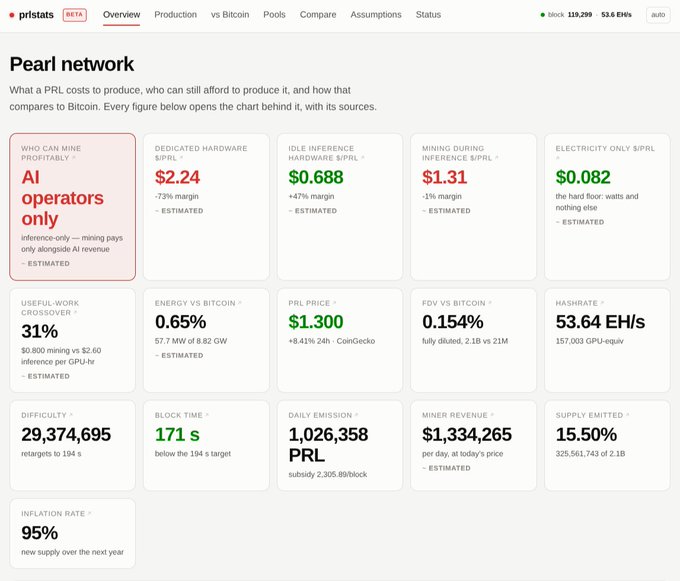This screenshot has height=581, width=680.
Task: Click the arrow icon beside HASHRATE
Action: pyautogui.click(x=602, y=303)
